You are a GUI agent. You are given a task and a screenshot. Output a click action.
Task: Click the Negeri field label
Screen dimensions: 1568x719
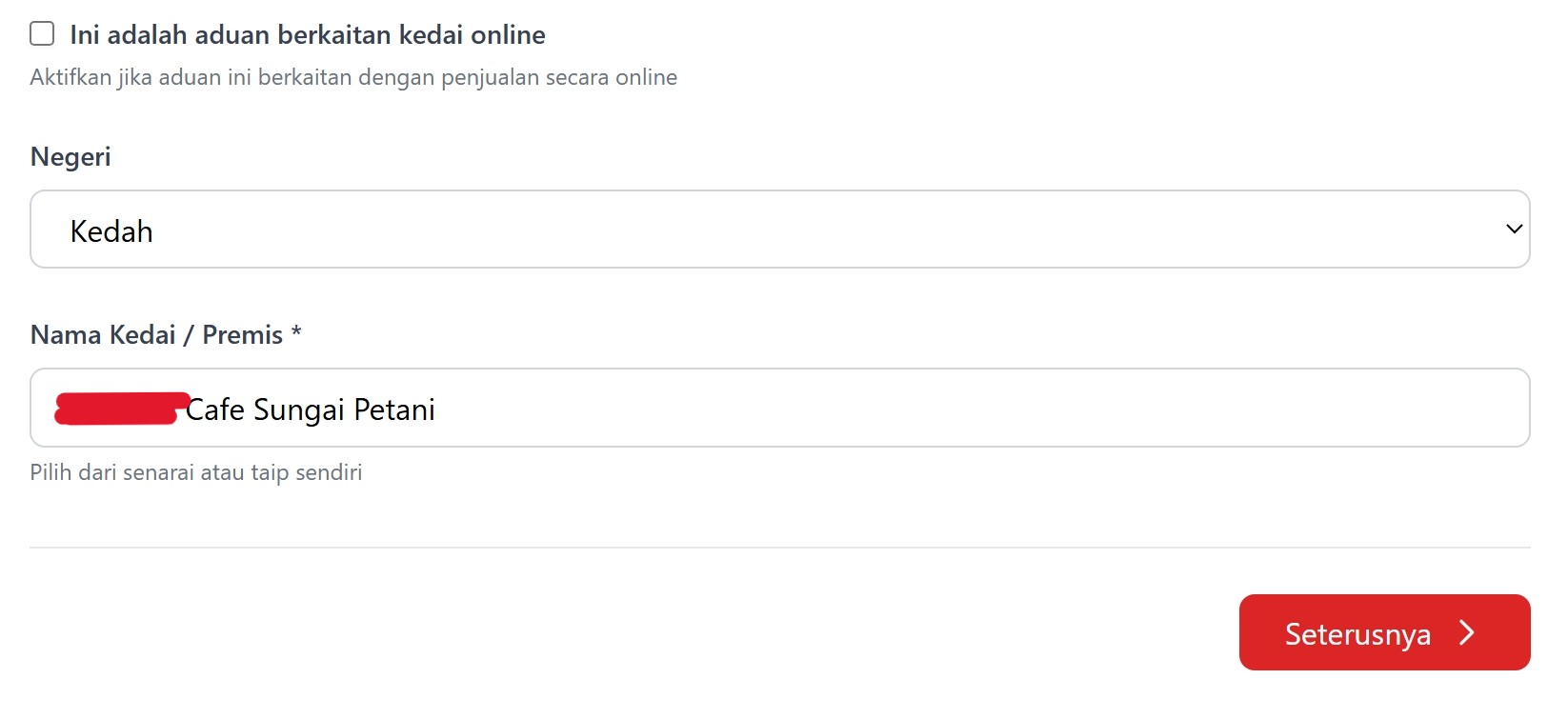pyautogui.click(x=70, y=156)
